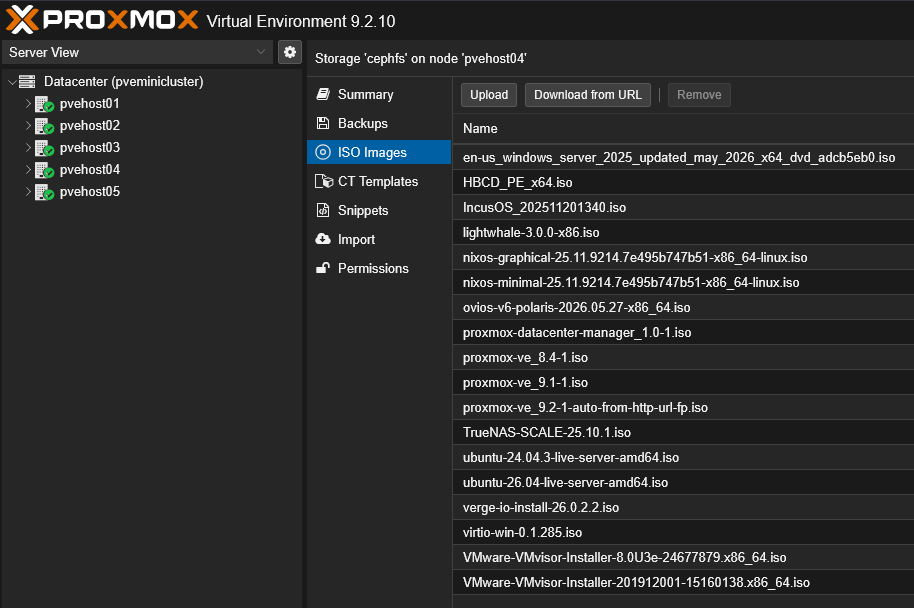Expand the pvehost01 node
The image size is (914, 608).
pyautogui.click(x=28, y=104)
